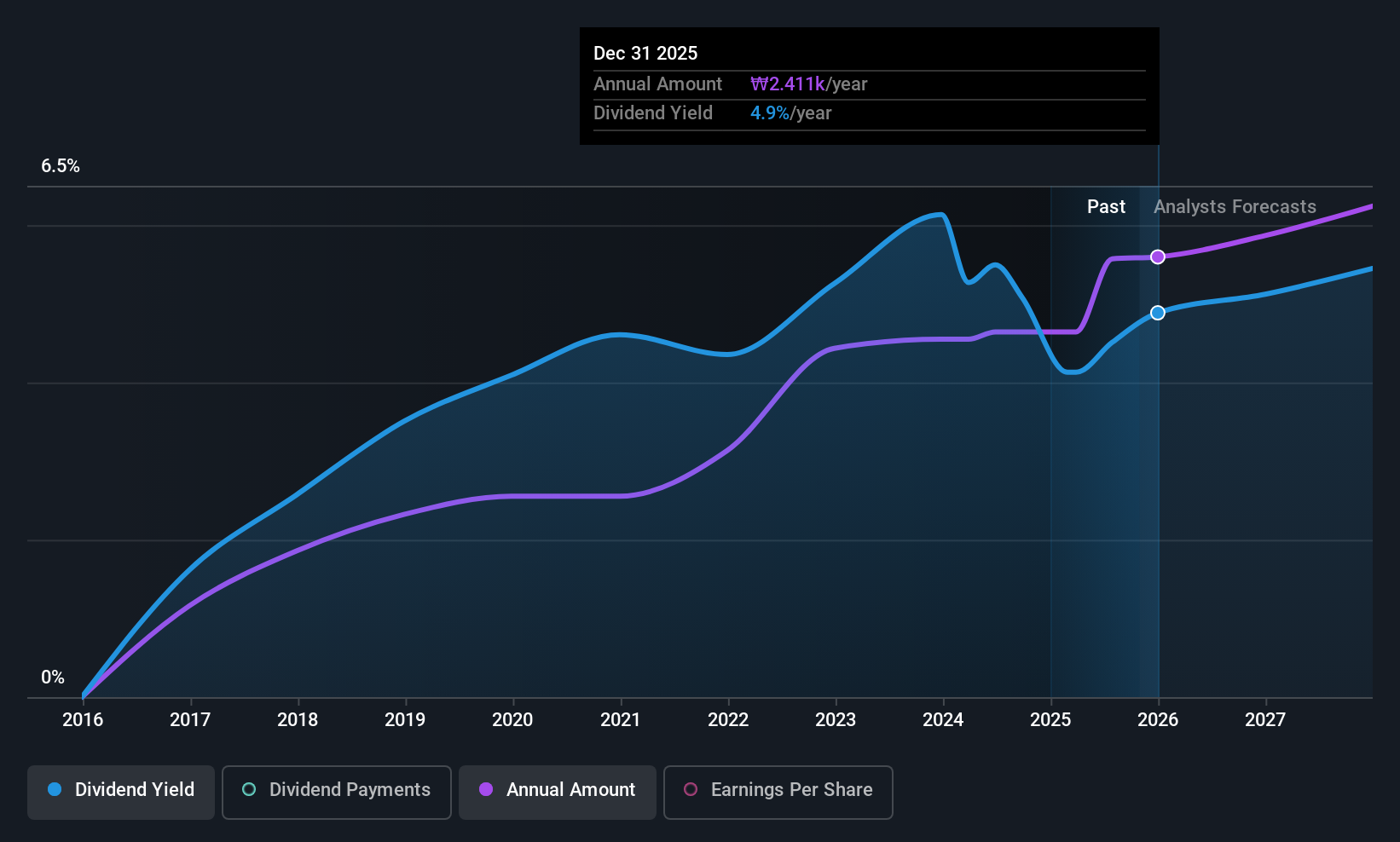The width and height of the screenshot is (1400, 842).
Task: Click the Analysts Forecasts label
Action: 1235,207
